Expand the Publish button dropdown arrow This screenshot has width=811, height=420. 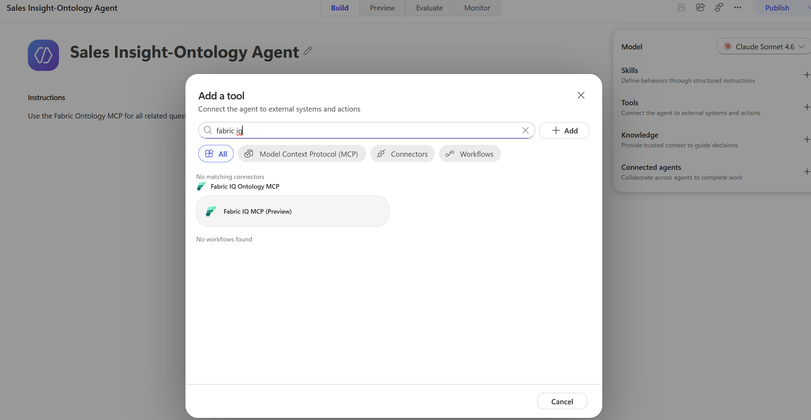tap(806, 8)
